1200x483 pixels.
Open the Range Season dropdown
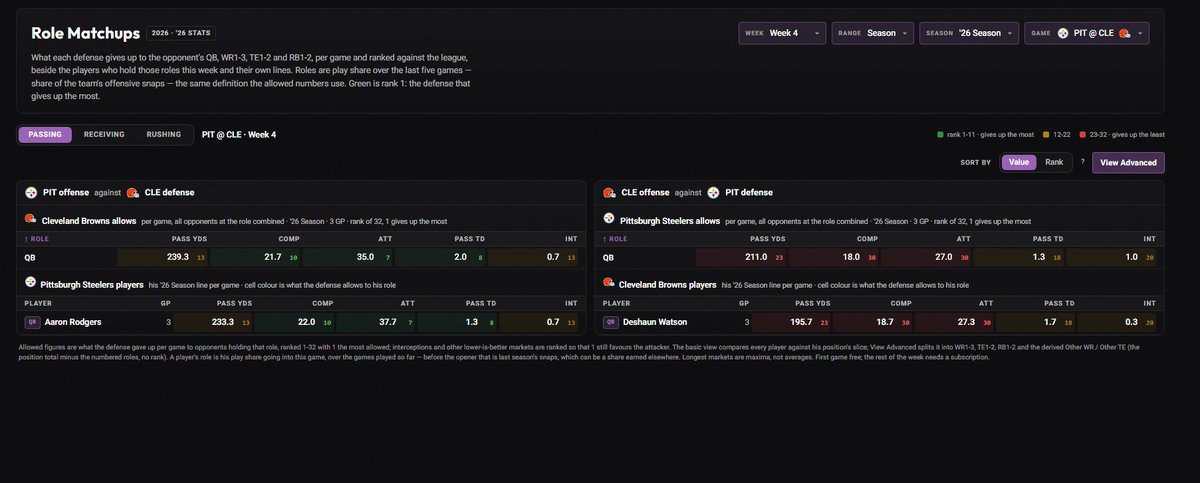pyautogui.click(x=872, y=33)
